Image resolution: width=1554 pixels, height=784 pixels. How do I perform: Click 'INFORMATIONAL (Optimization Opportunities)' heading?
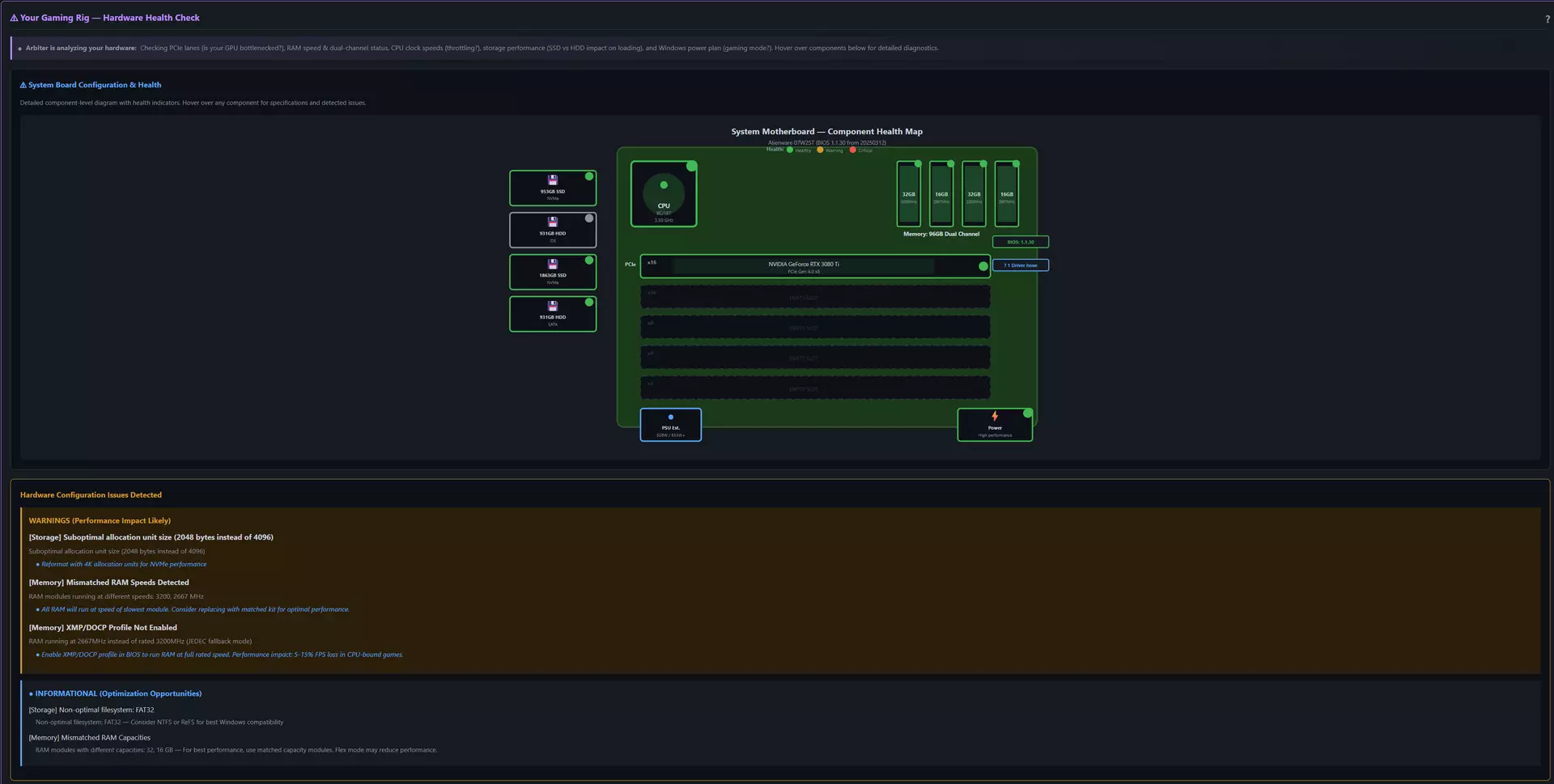point(118,694)
